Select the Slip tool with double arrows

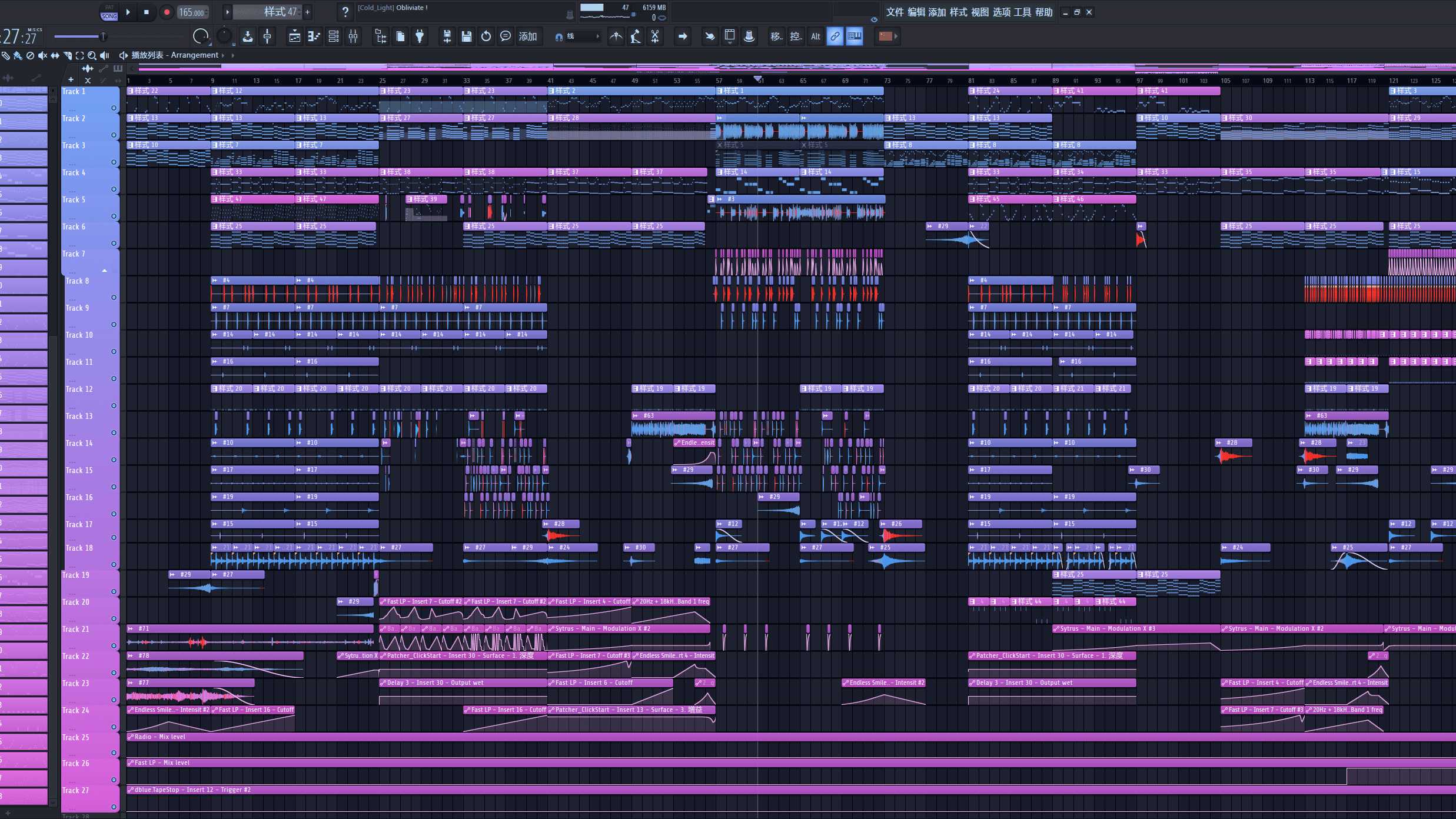coord(55,55)
